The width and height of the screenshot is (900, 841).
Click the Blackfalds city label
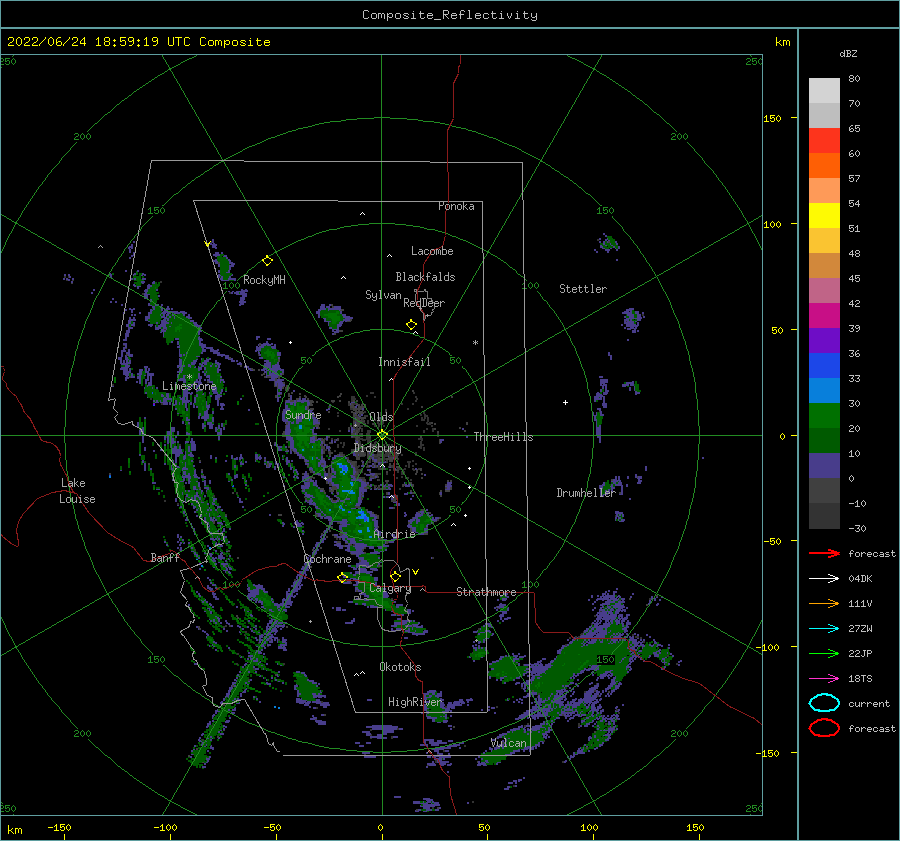coord(425,277)
